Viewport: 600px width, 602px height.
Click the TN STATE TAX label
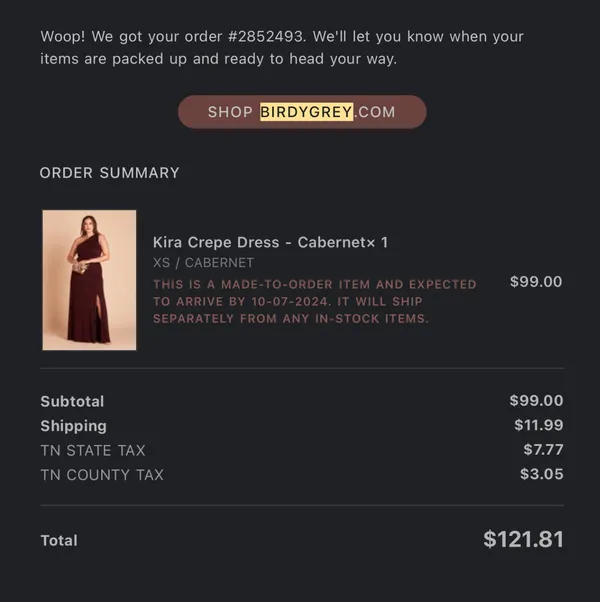click(x=93, y=450)
